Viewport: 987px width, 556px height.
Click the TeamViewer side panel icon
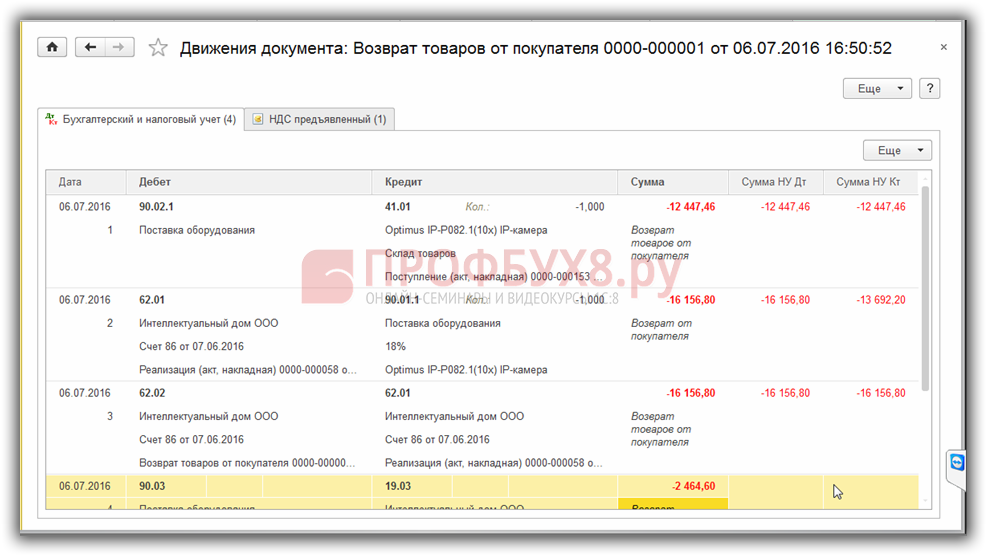pos(957,464)
